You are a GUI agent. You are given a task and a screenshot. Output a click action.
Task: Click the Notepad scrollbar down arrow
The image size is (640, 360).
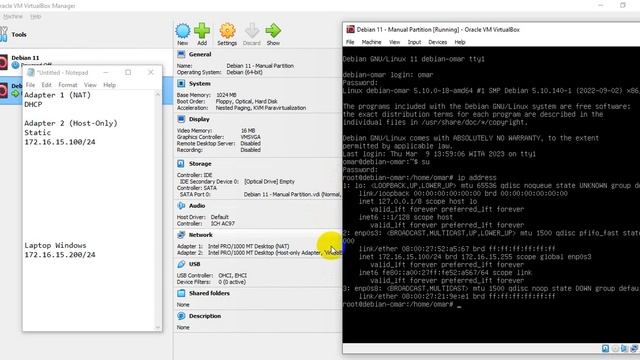click(x=158, y=327)
